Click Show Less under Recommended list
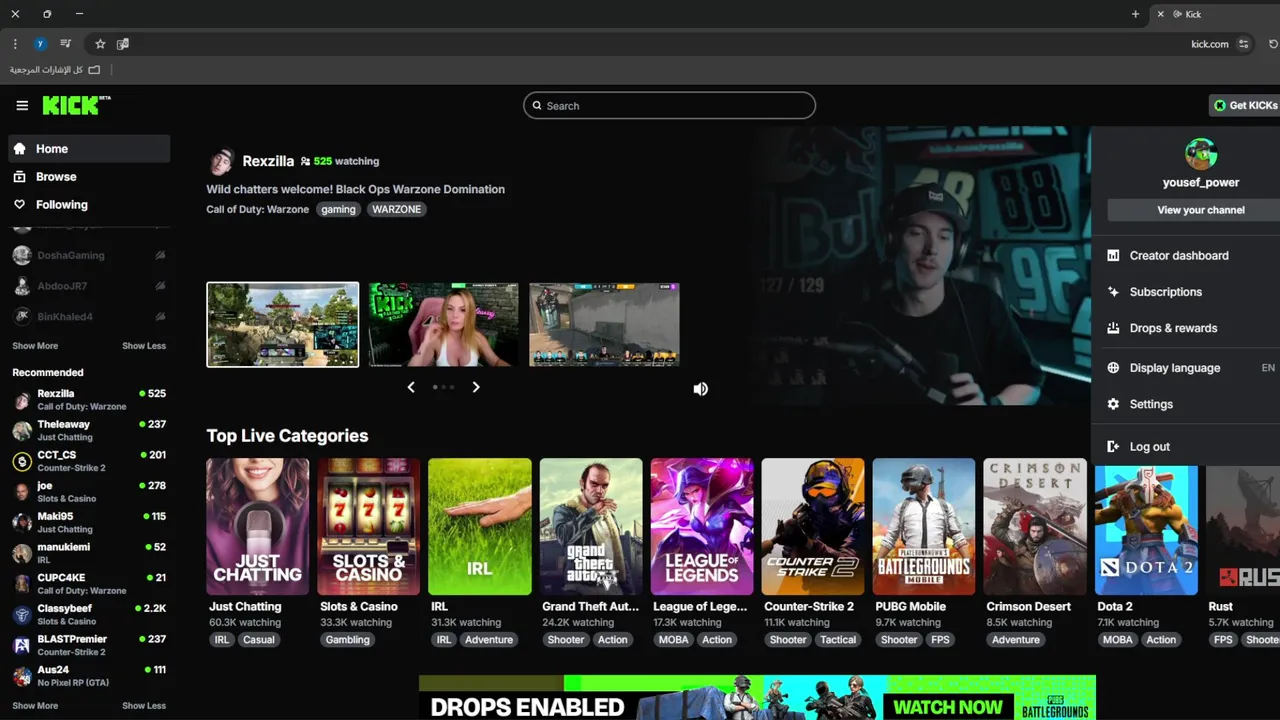The image size is (1280, 720). [144, 706]
